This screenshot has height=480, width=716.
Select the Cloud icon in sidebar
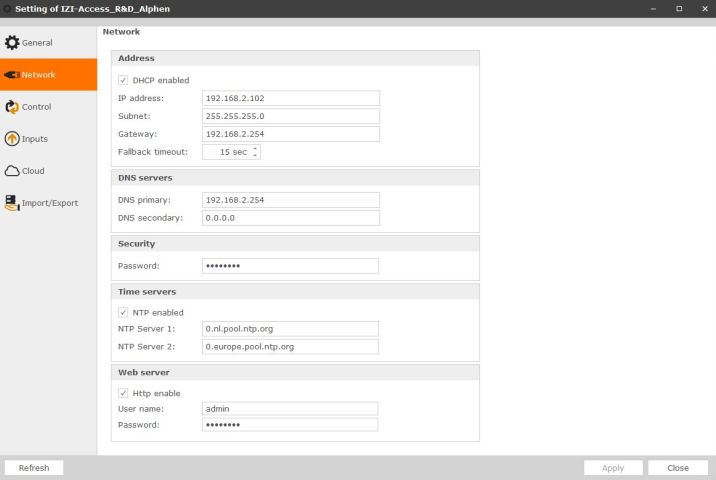[12, 171]
